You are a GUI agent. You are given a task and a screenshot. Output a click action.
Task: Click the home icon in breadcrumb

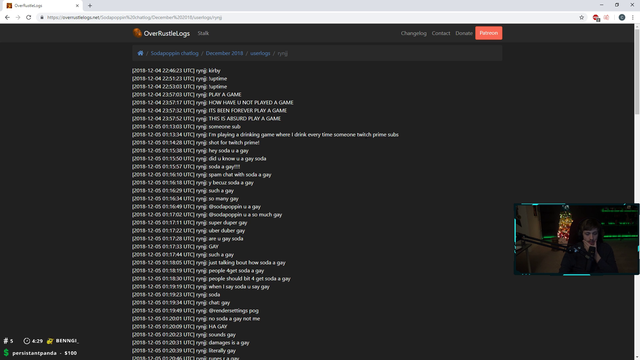click(140, 53)
